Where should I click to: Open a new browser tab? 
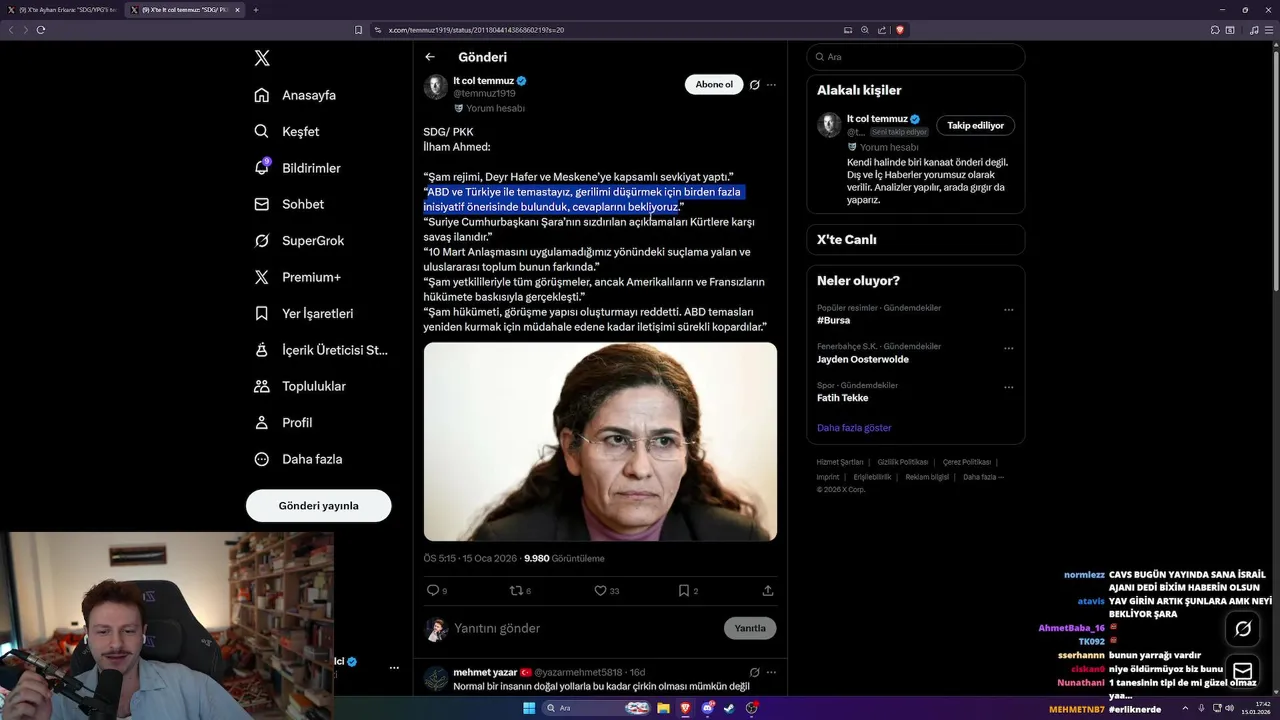(x=256, y=10)
